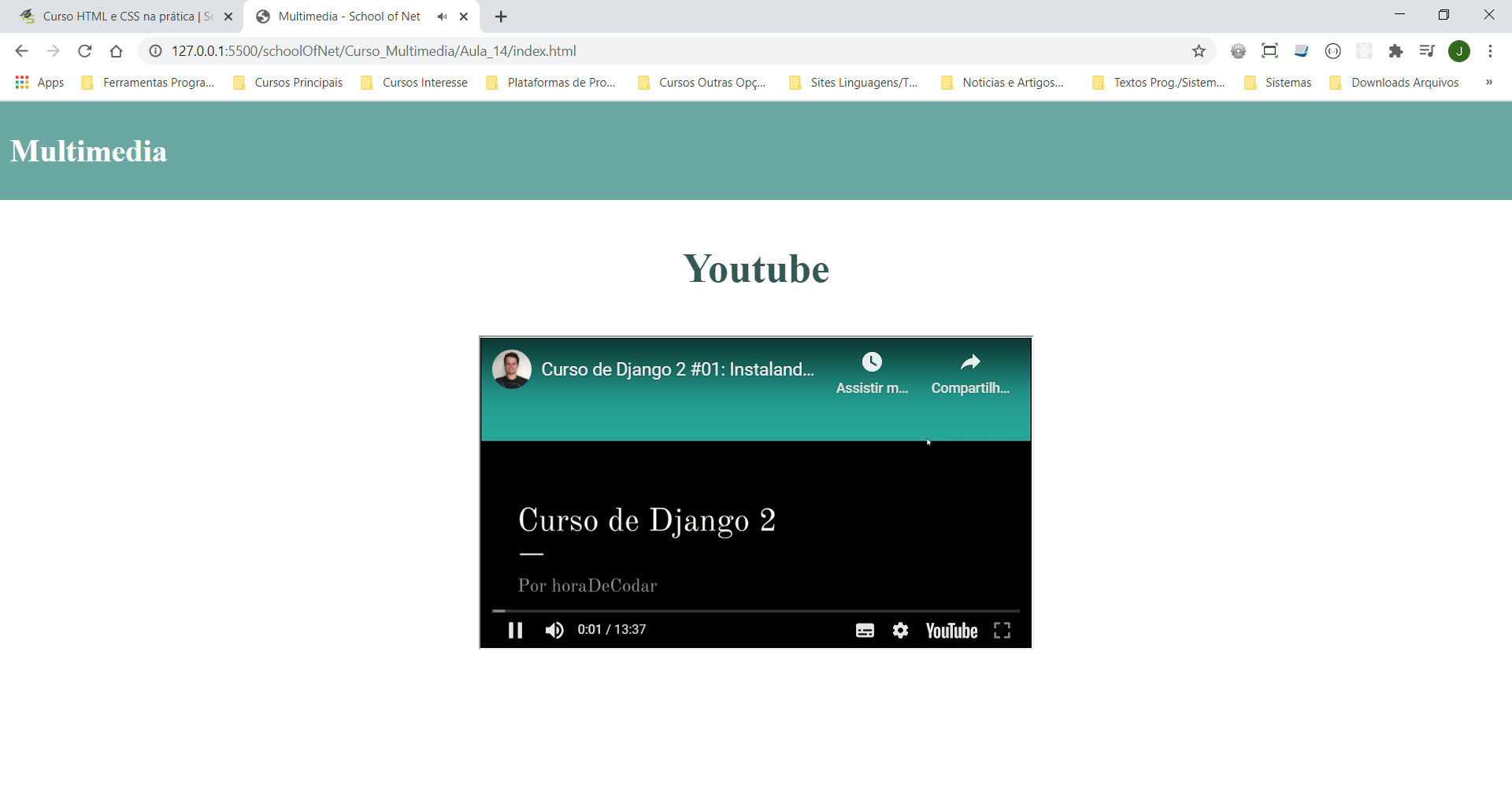Open the Extensions puzzle icon

coord(1395,51)
